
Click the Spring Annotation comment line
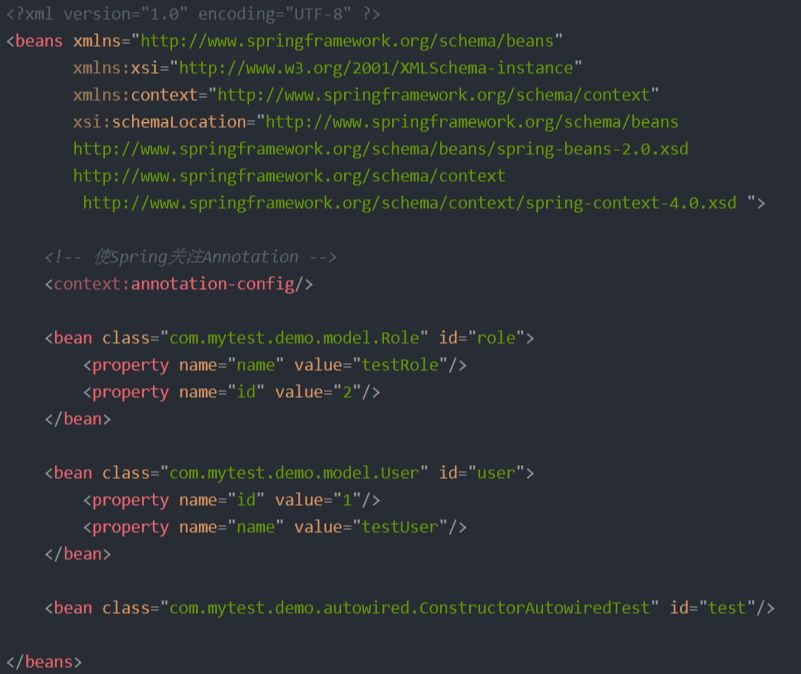point(191,257)
